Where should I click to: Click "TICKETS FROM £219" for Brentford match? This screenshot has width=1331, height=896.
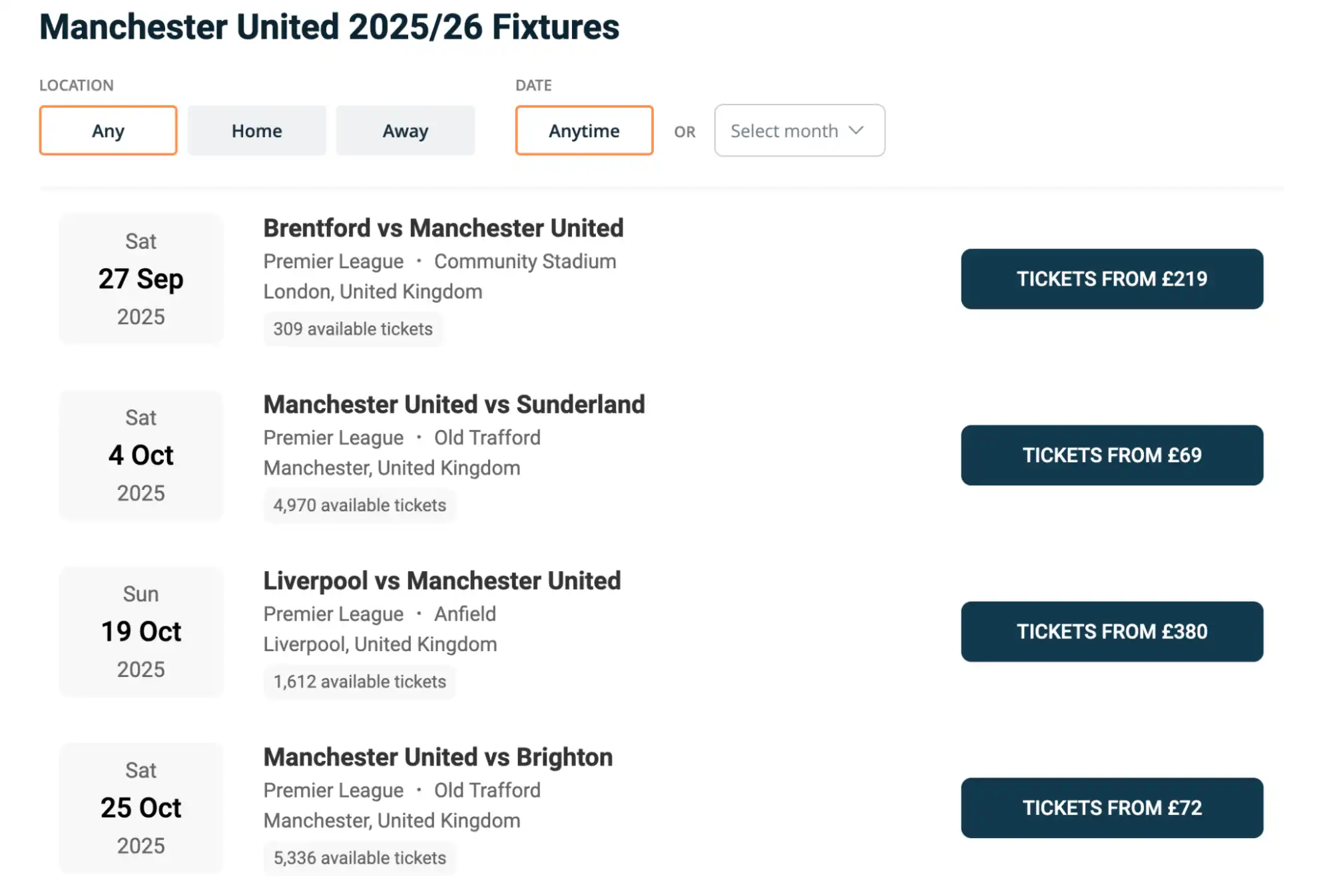[x=1111, y=279]
